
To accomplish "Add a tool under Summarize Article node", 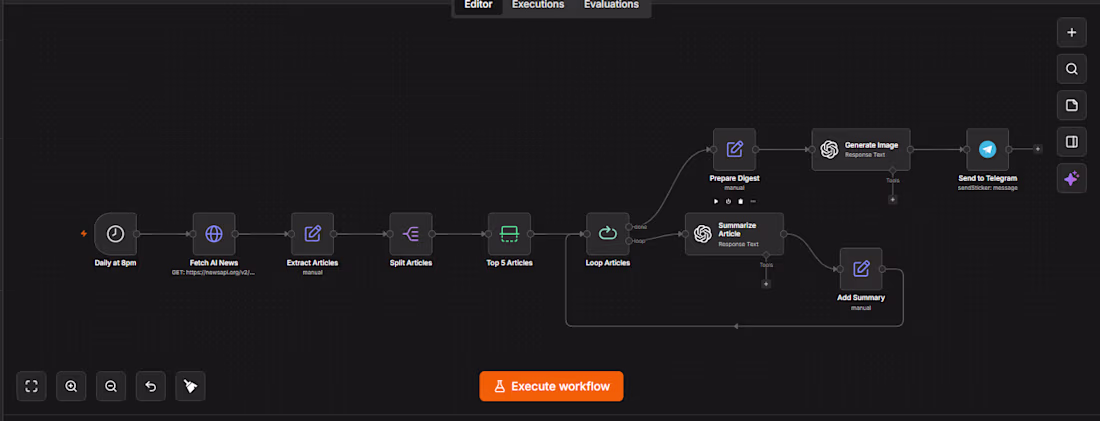I will point(766,284).
